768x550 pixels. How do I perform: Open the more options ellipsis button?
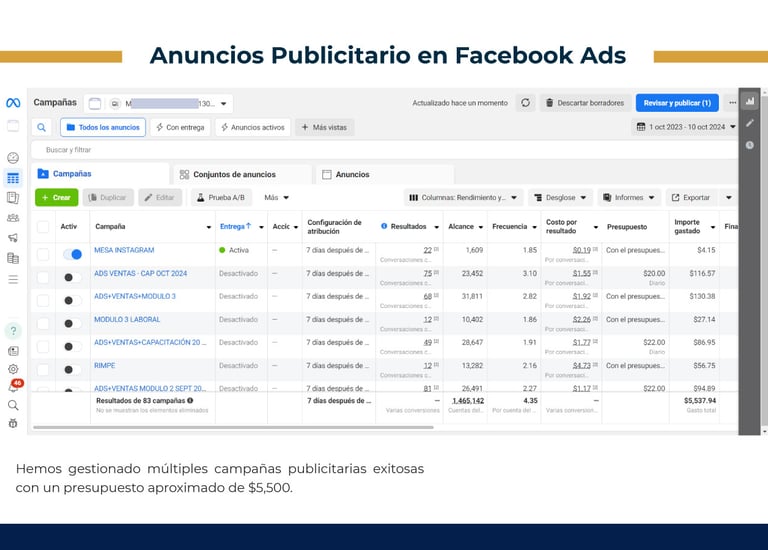click(x=732, y=103)
